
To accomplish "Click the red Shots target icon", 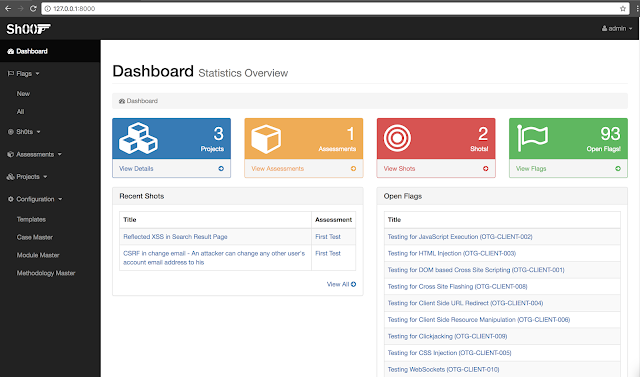I will (x=397, y=138).
